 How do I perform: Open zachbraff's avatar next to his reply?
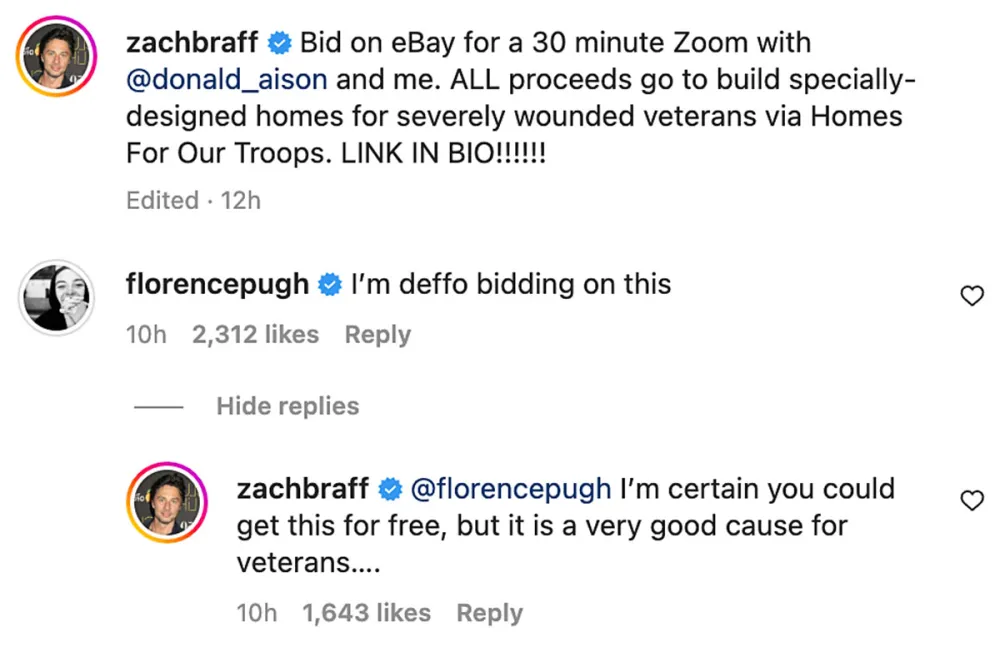pos(167,501)
